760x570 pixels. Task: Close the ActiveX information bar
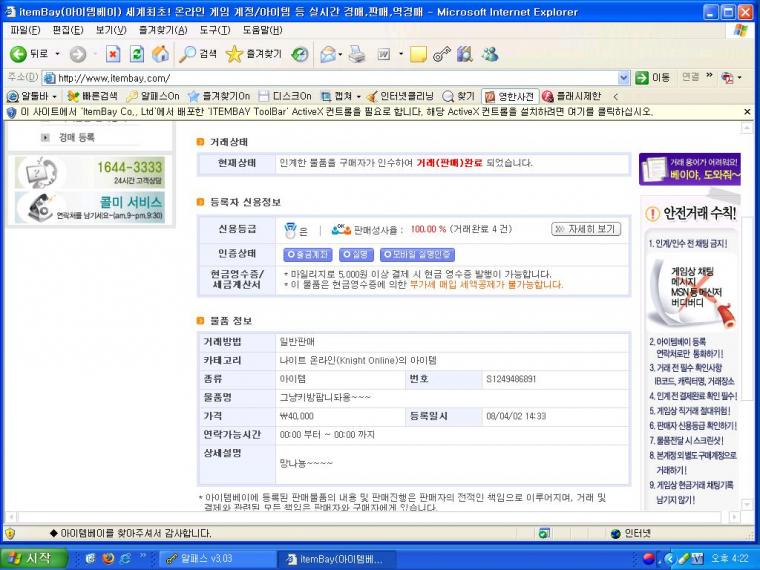(747, 112)
